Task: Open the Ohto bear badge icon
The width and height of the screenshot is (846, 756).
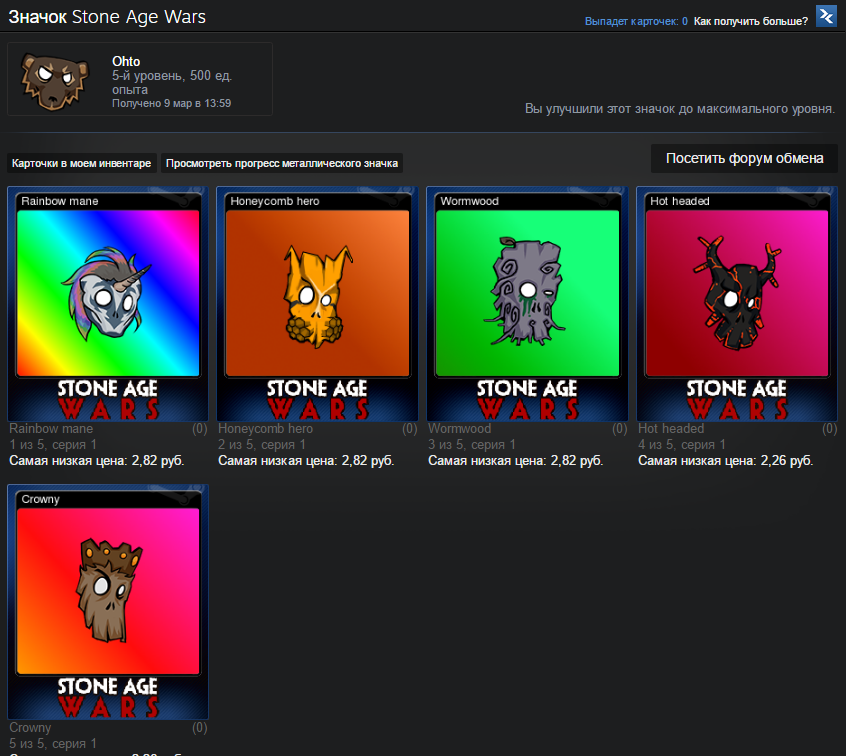Action: point(54,81)
